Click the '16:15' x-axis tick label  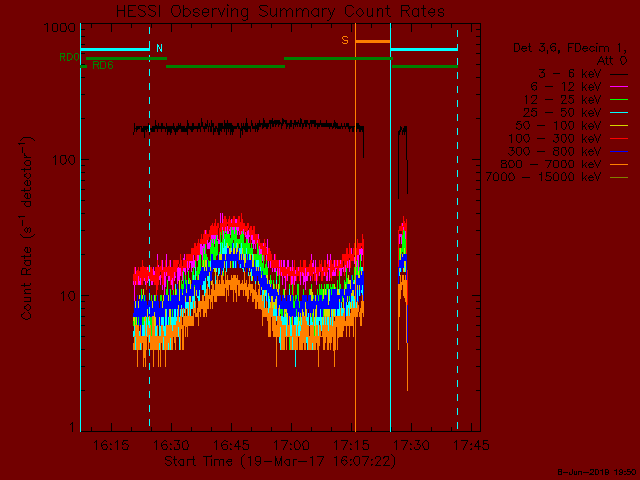[111, 445]
